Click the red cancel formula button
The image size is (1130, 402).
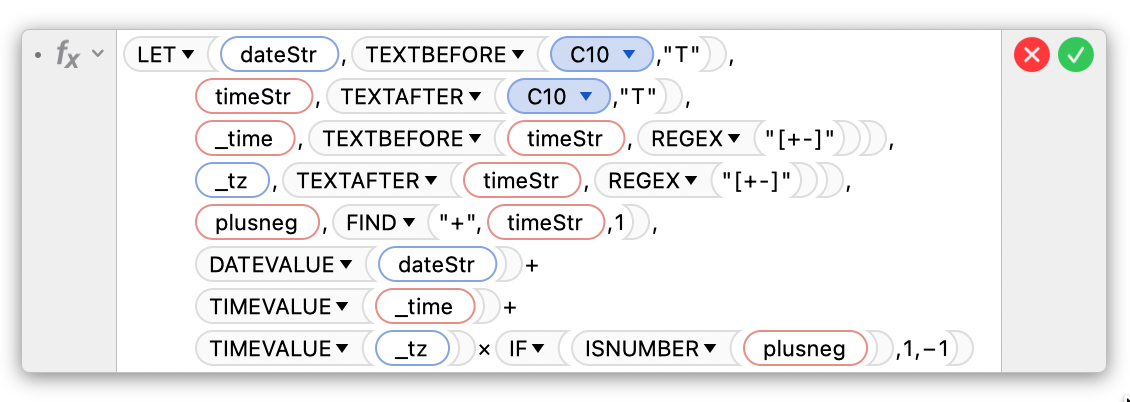[1030, 55]
